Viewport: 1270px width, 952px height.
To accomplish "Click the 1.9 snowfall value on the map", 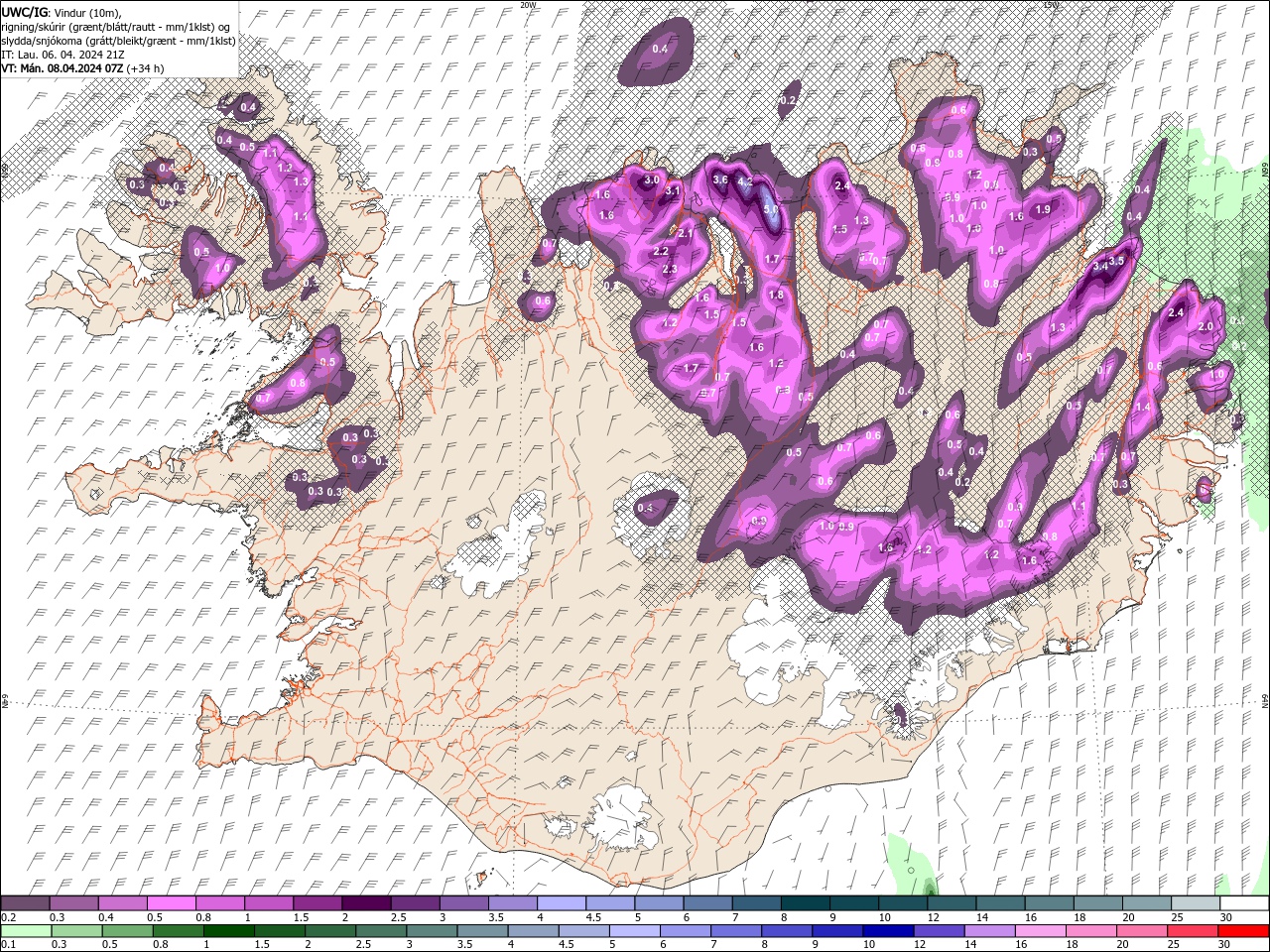I will [1043, 210].
